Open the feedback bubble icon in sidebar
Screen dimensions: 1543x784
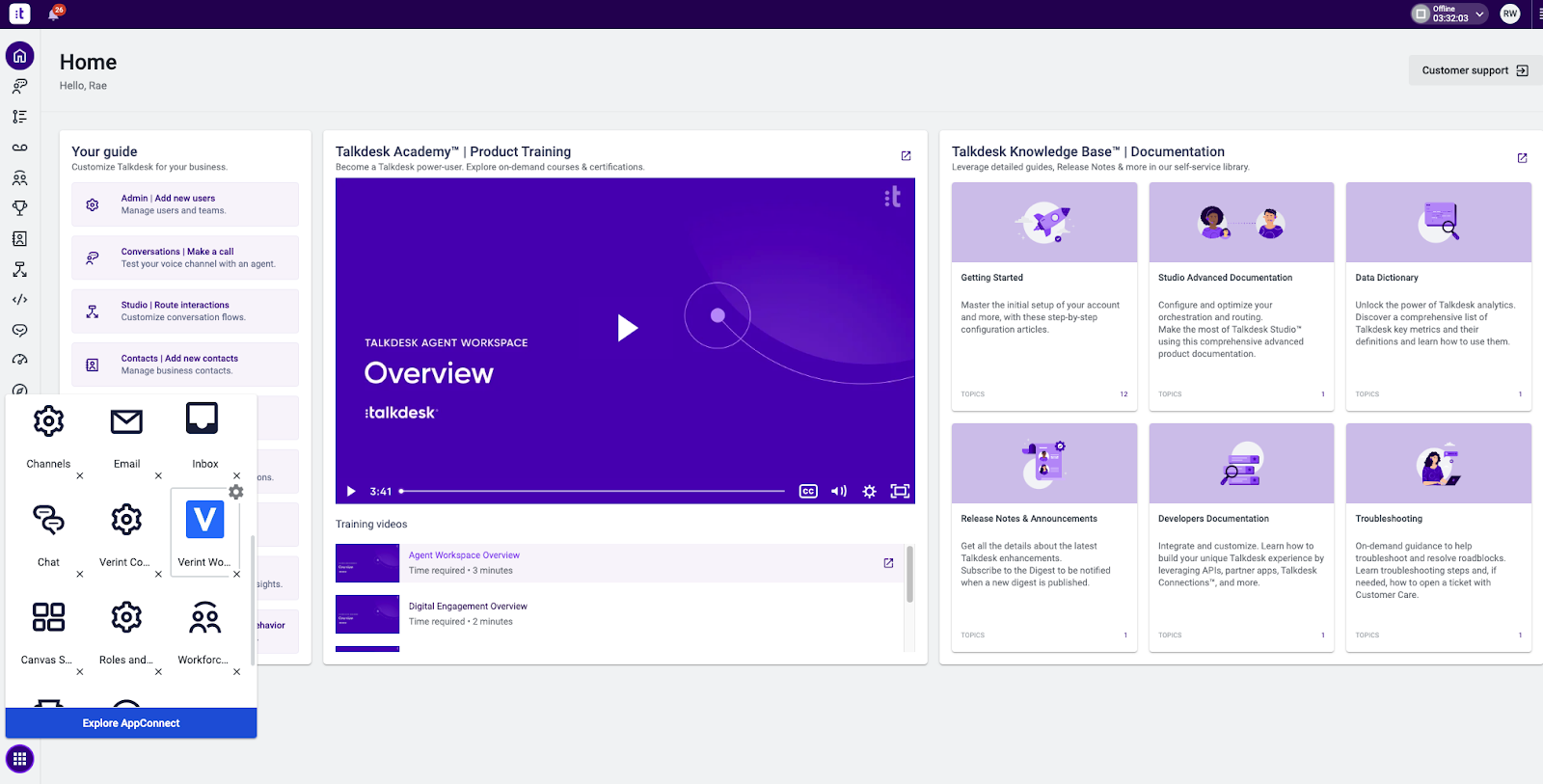click(19, 330)
